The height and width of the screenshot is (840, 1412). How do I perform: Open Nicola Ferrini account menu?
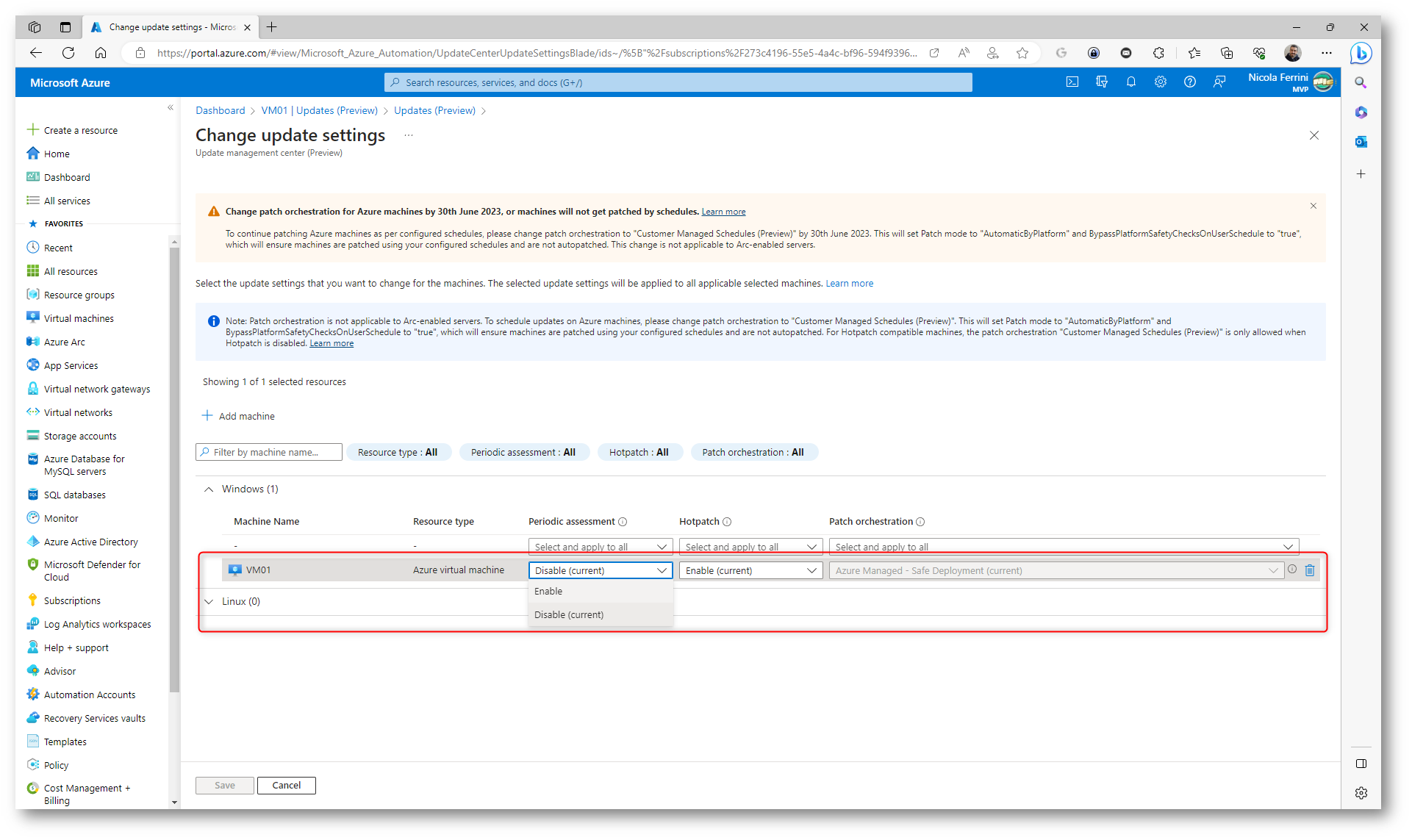click(1291, 82)
